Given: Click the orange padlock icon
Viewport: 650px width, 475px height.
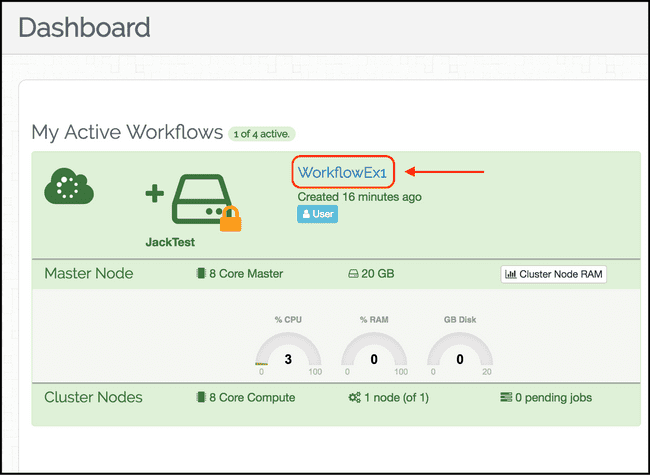Looking at the screenshot, I should click(230, 219).
